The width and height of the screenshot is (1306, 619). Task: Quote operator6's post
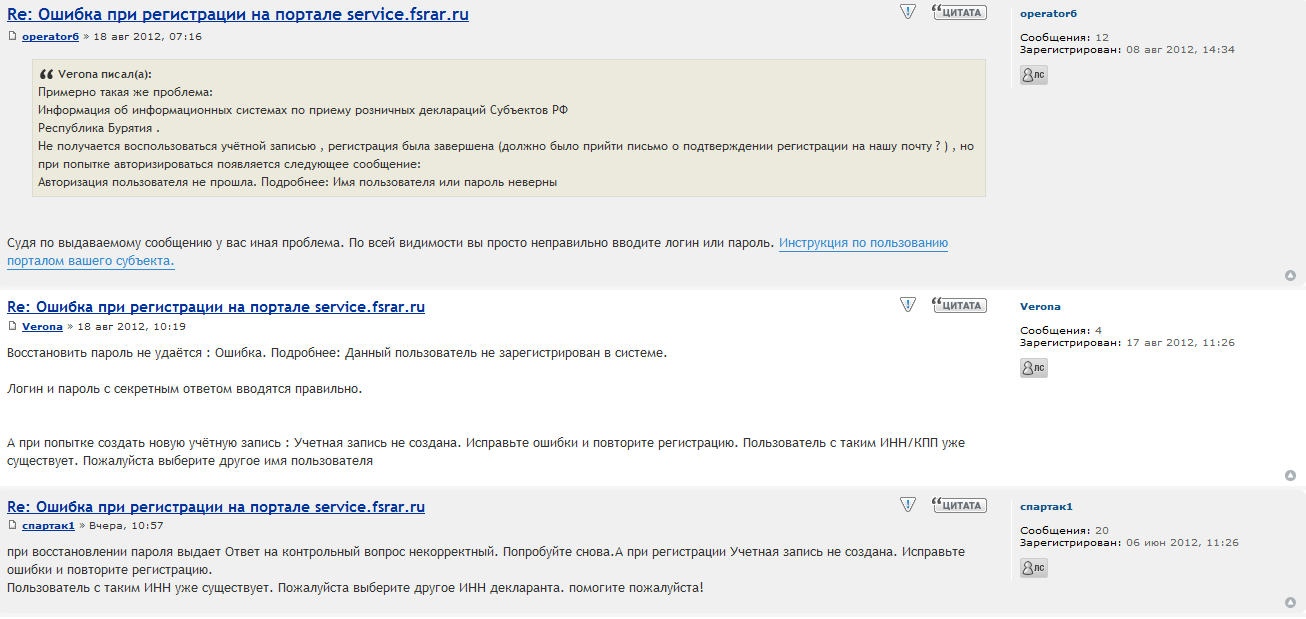click(959, 12)
